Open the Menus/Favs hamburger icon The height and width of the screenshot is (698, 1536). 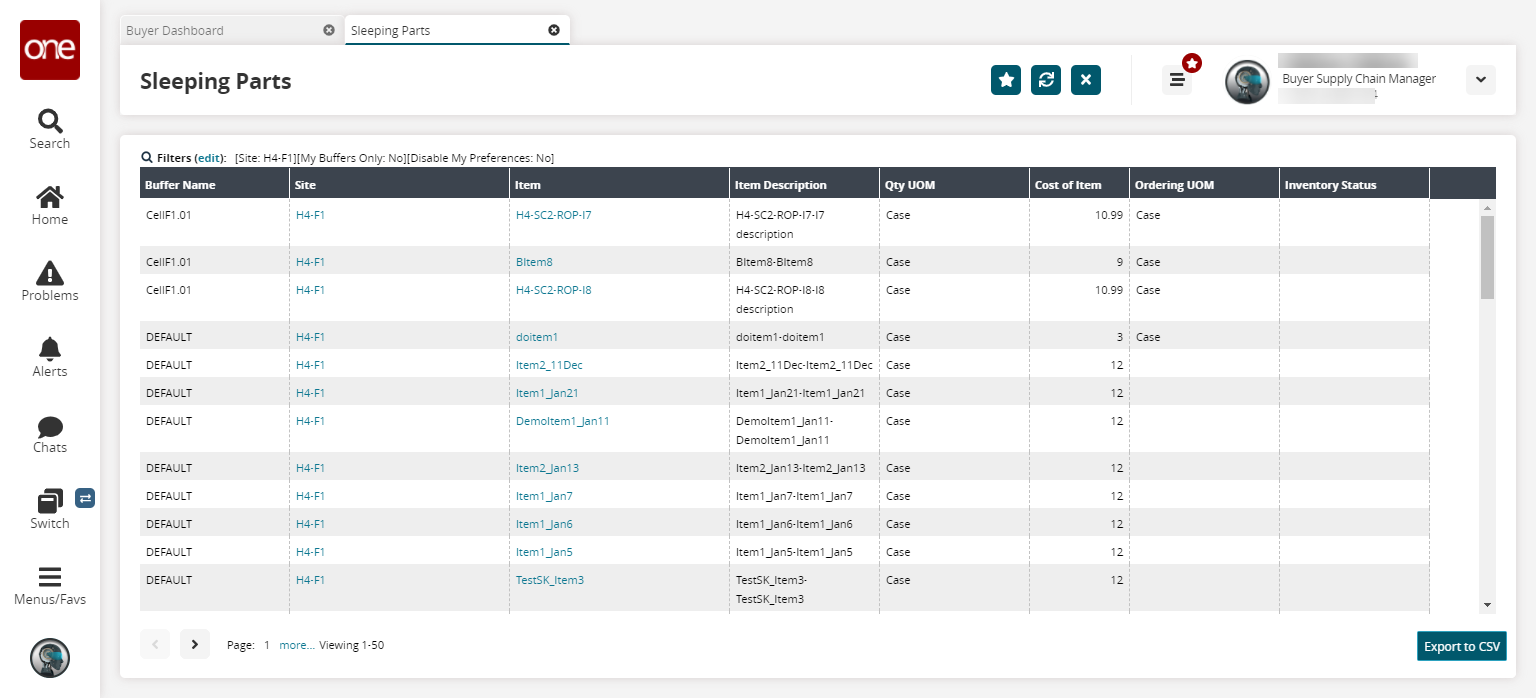pyautogui.click(x=50, y=578)
